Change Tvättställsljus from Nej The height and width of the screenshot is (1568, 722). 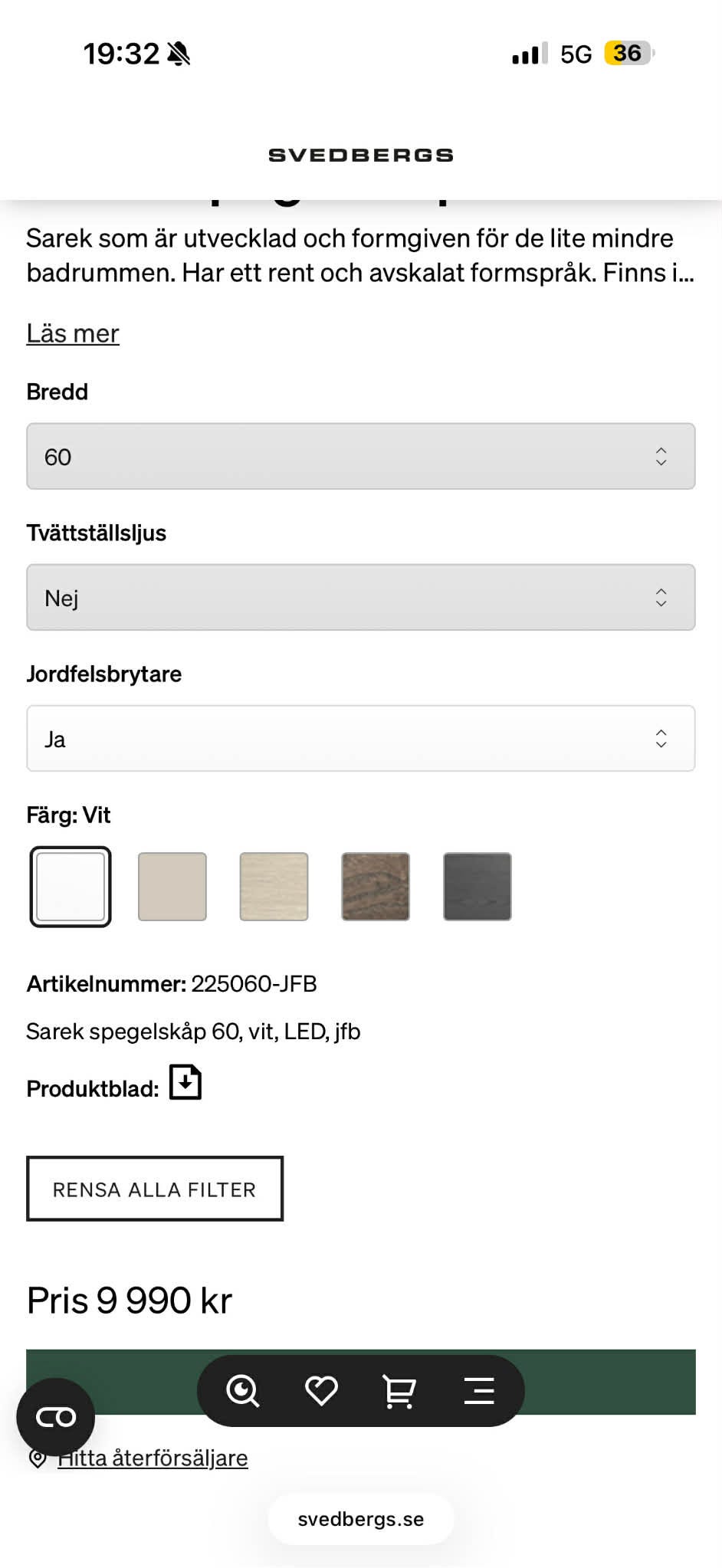tap(360, 597)
